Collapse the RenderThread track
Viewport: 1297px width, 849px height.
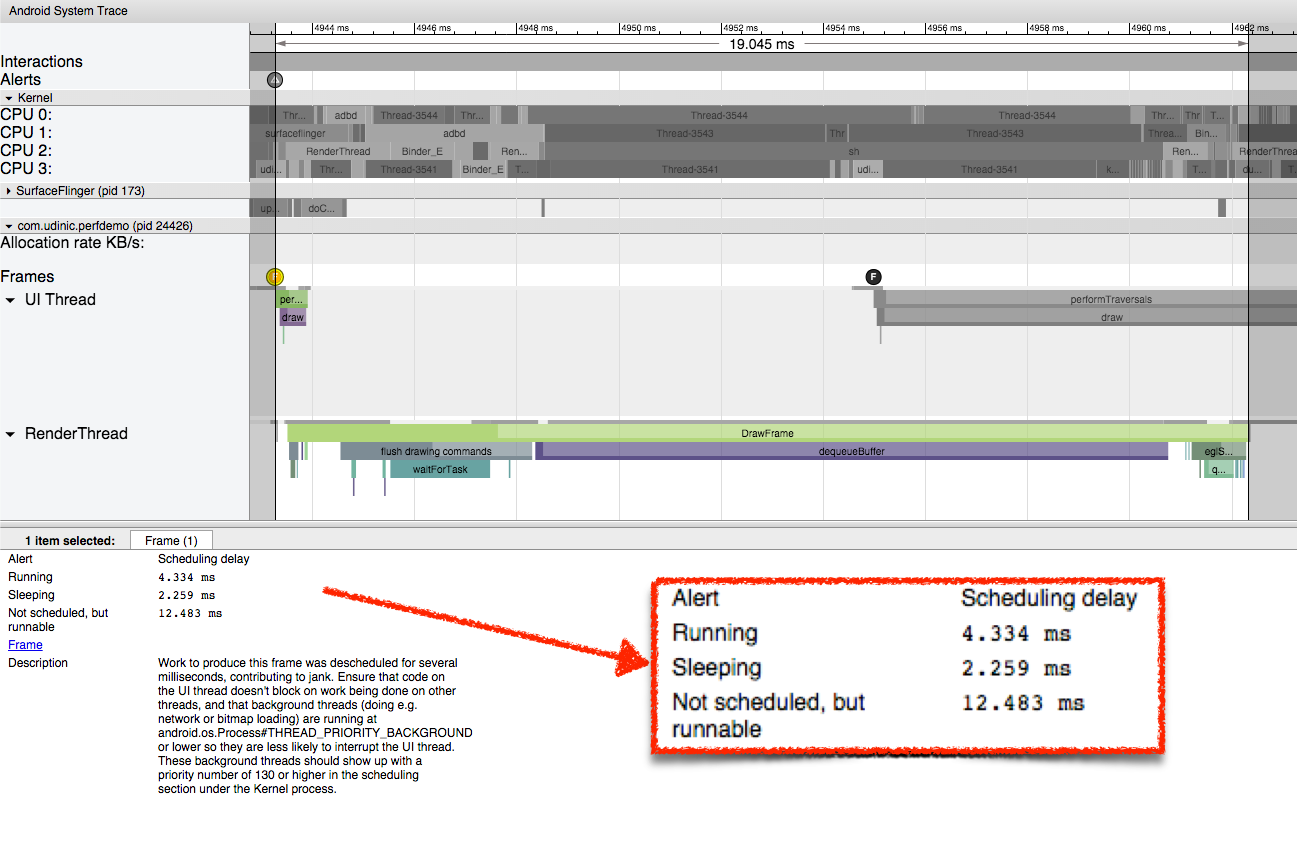(11, 434)
